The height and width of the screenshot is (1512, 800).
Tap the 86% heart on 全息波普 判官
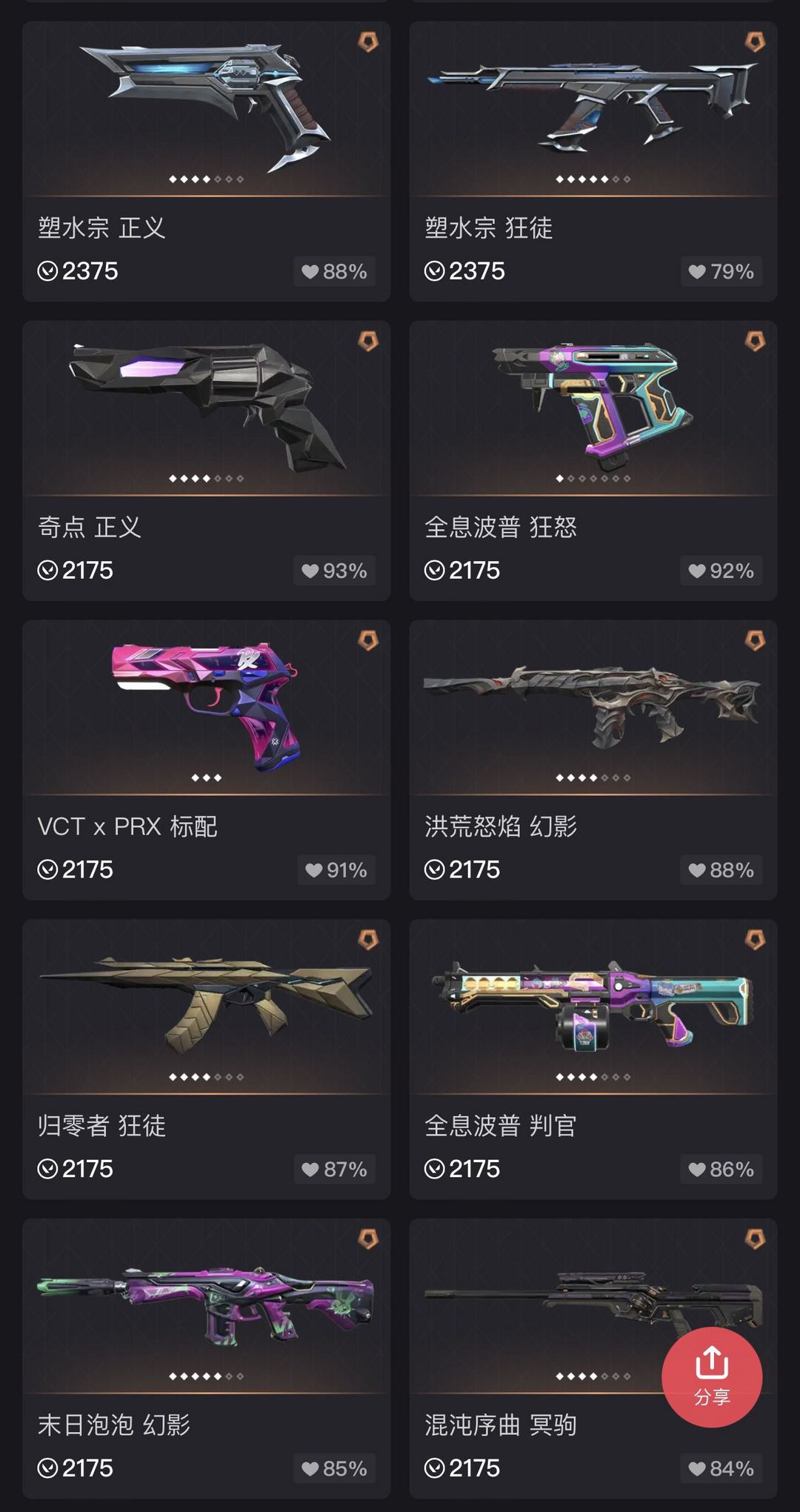721,1170
